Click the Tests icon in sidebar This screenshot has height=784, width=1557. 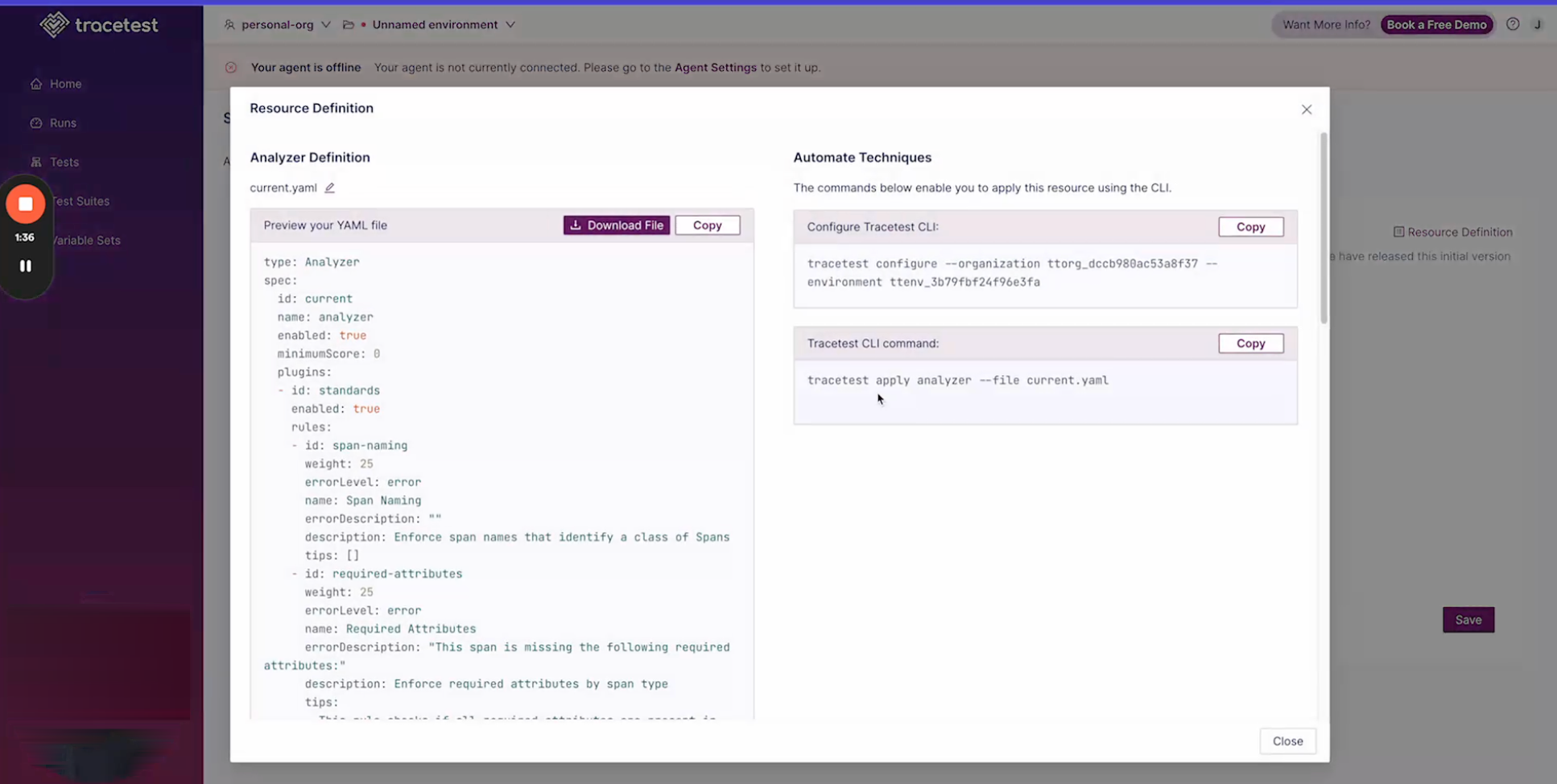click(x=36, y=162)
